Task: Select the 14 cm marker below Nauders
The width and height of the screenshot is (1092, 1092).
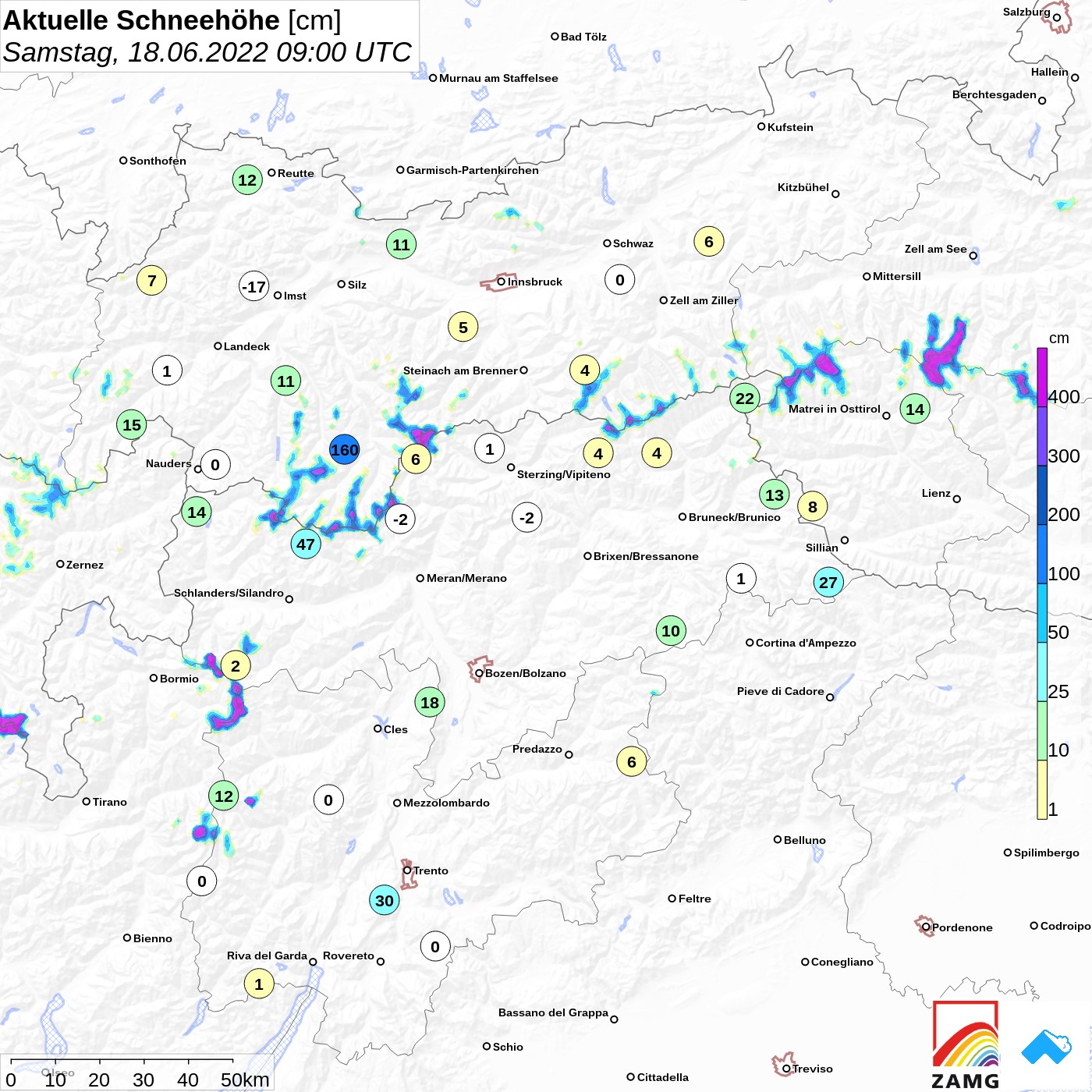Action: 197,512
